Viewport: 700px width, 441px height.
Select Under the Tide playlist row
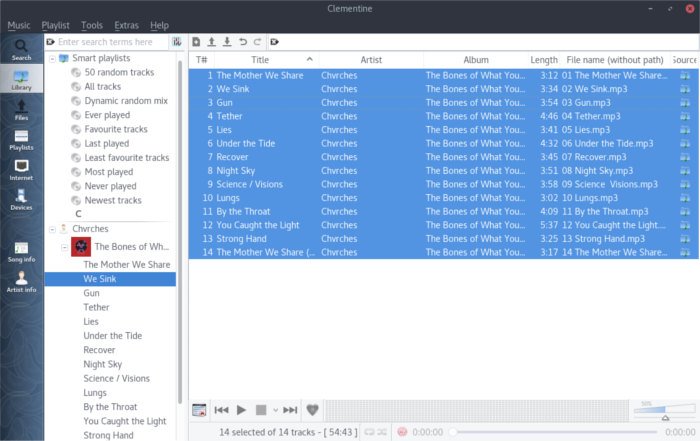click(443, 143)
